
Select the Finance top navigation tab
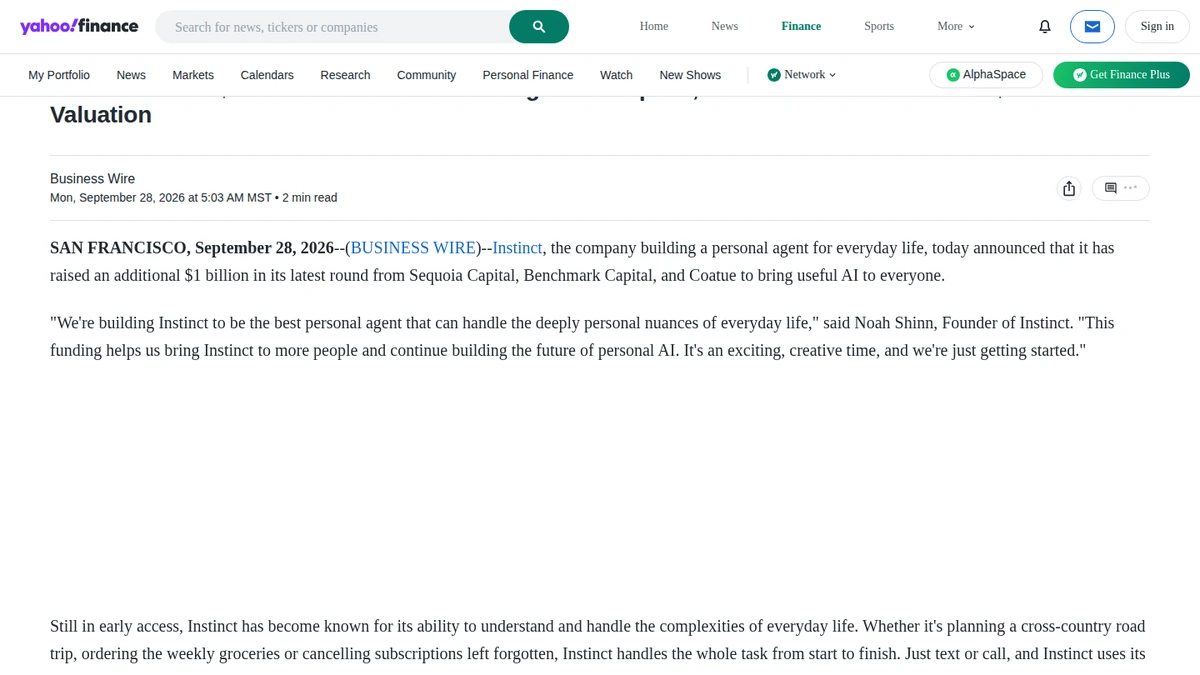point(801,27)
